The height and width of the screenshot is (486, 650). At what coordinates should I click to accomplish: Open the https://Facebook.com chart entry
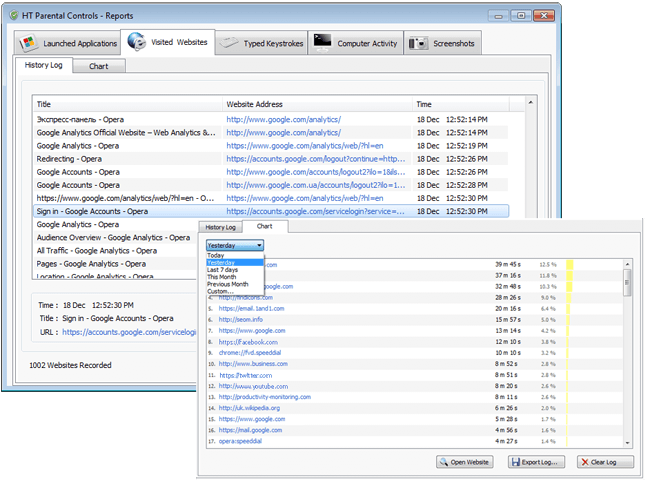tap(248, 342)
